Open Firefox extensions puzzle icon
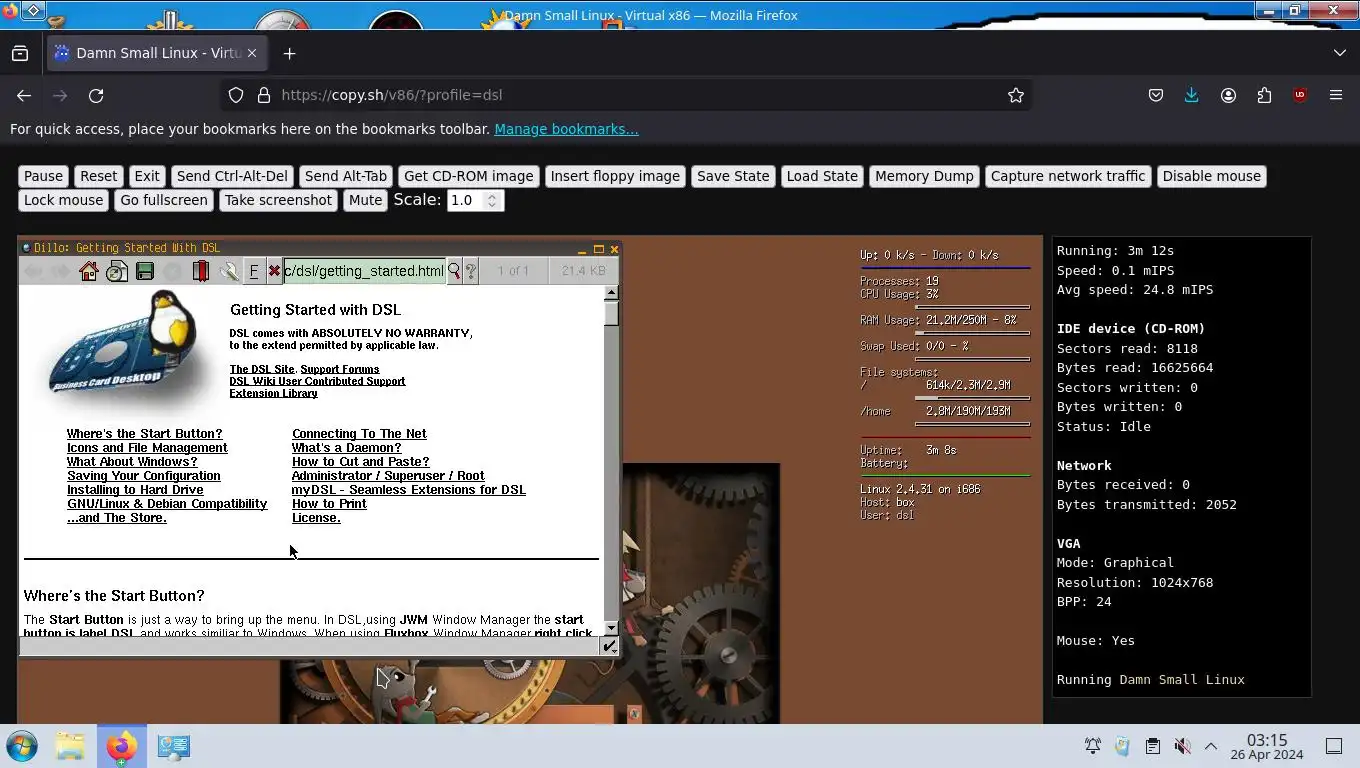The image size is (1360, 768). coord(1264,95)
